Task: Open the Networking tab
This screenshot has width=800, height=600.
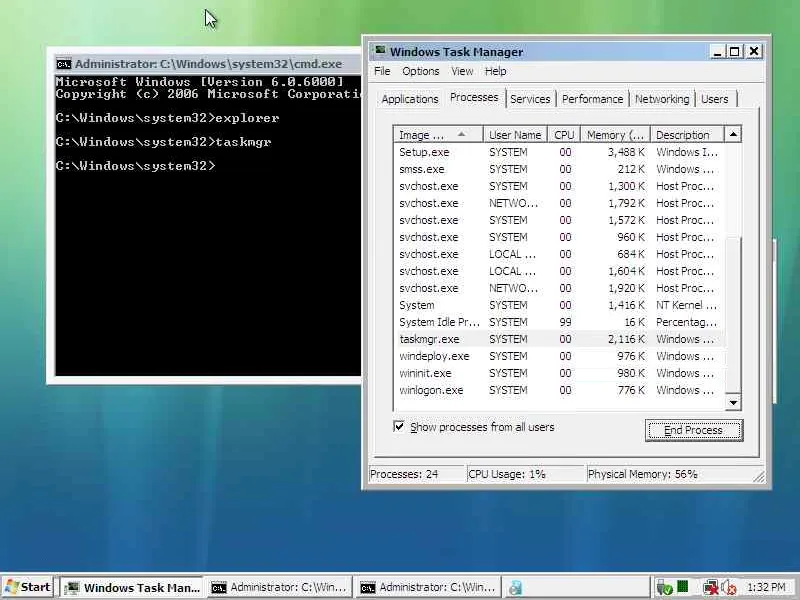Action: 662,98
